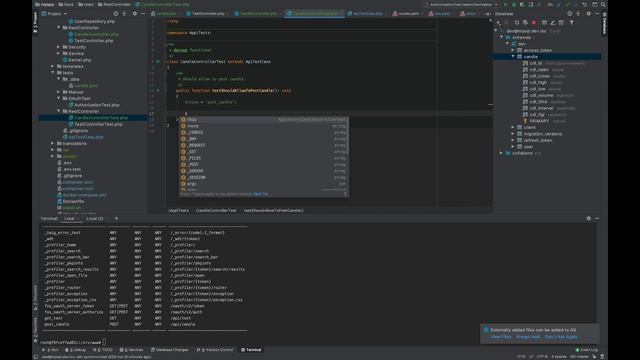Click the Edit pencil icon in Database toolbar
640x360 pixels.
click(x=553, y=22)
